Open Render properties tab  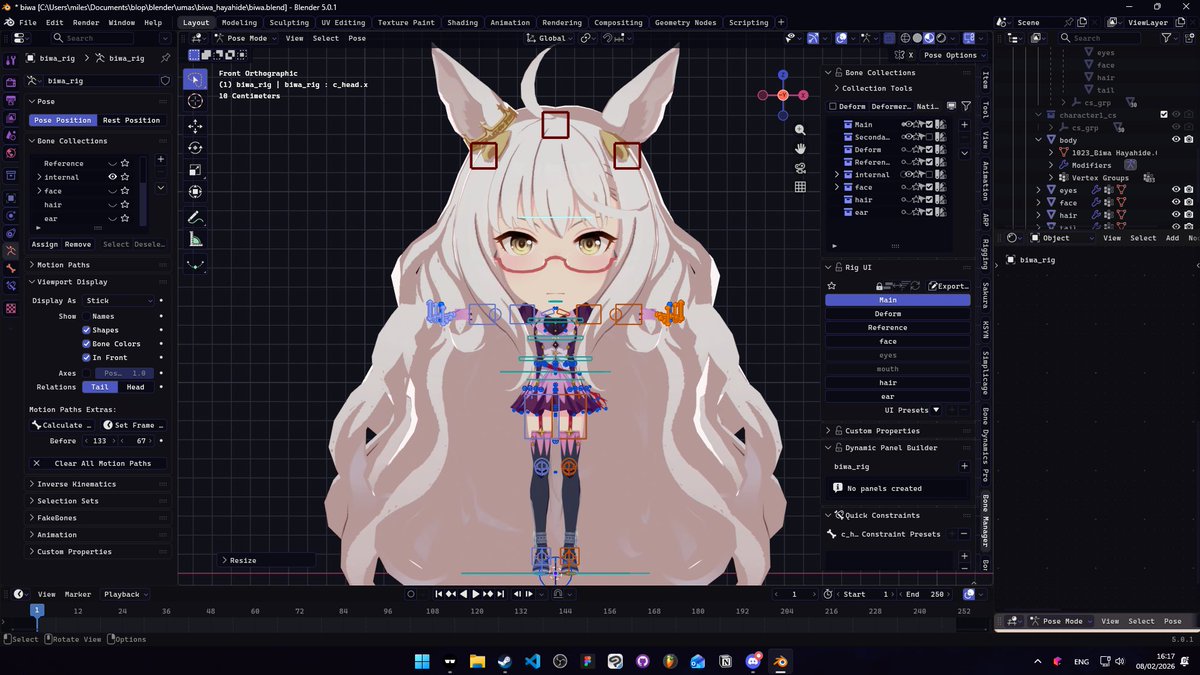tap(11, 83)
